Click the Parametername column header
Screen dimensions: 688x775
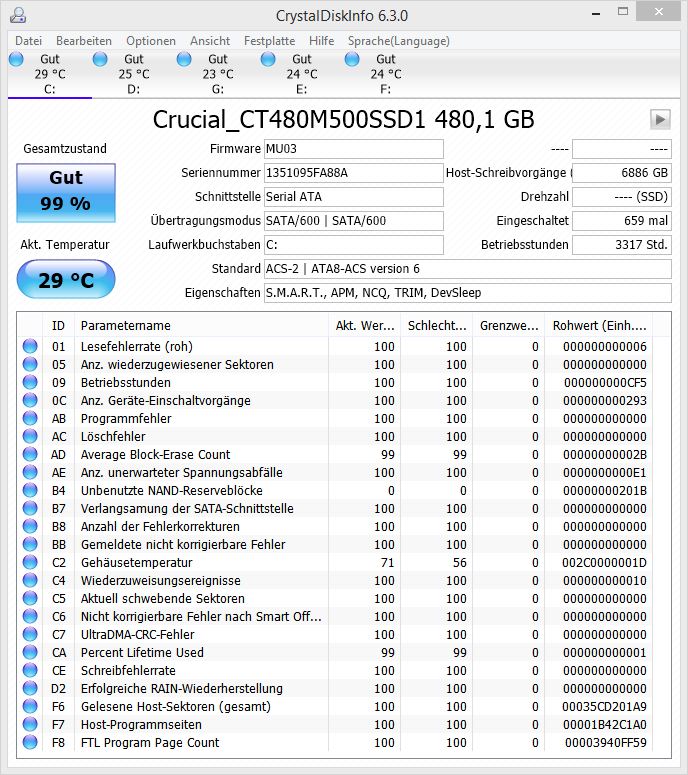[x=201, y=326]
